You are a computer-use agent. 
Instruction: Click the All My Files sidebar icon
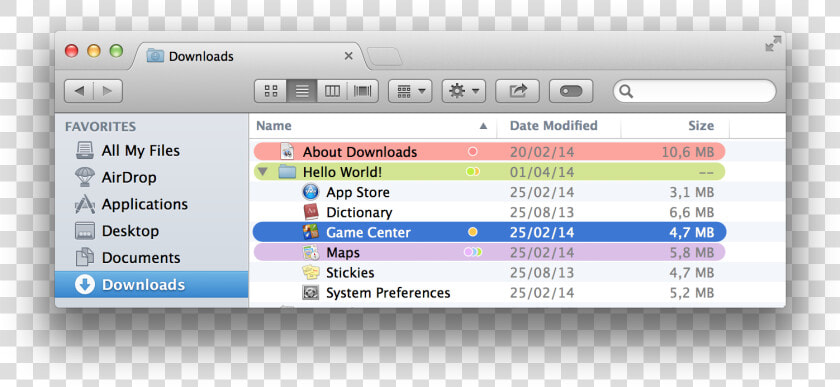(x=85, y=151)
